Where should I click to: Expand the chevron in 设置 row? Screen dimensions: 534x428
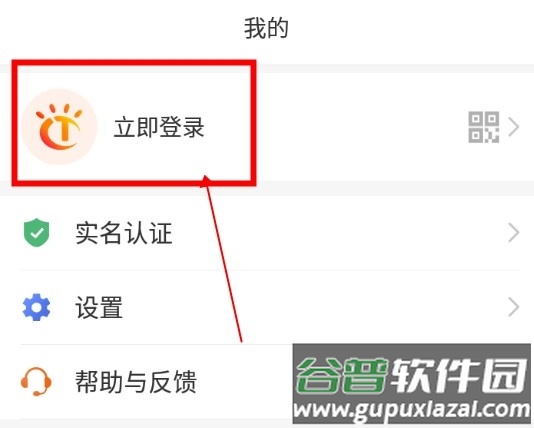[x=514, y=307]
